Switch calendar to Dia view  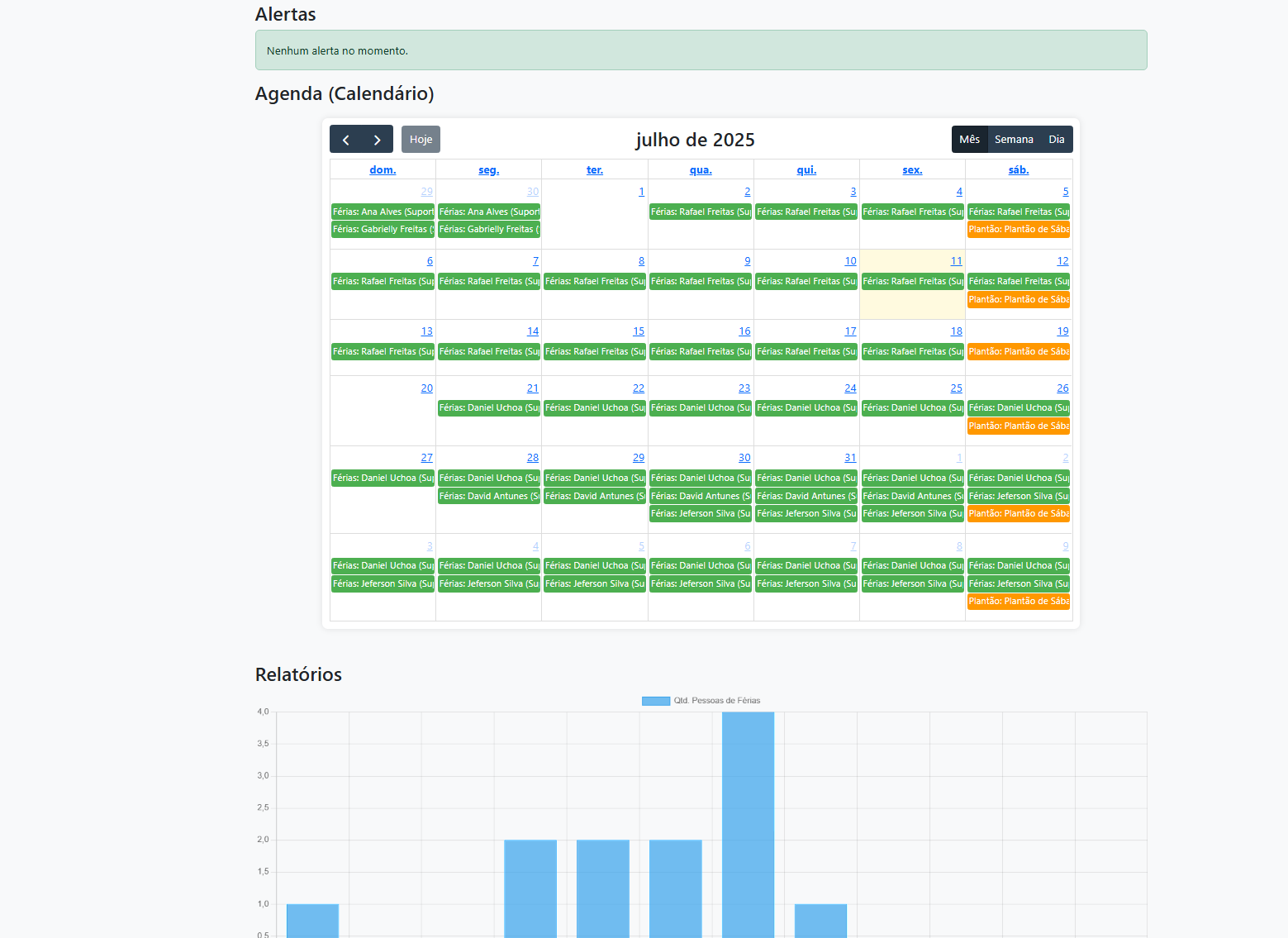[1057, 140]
